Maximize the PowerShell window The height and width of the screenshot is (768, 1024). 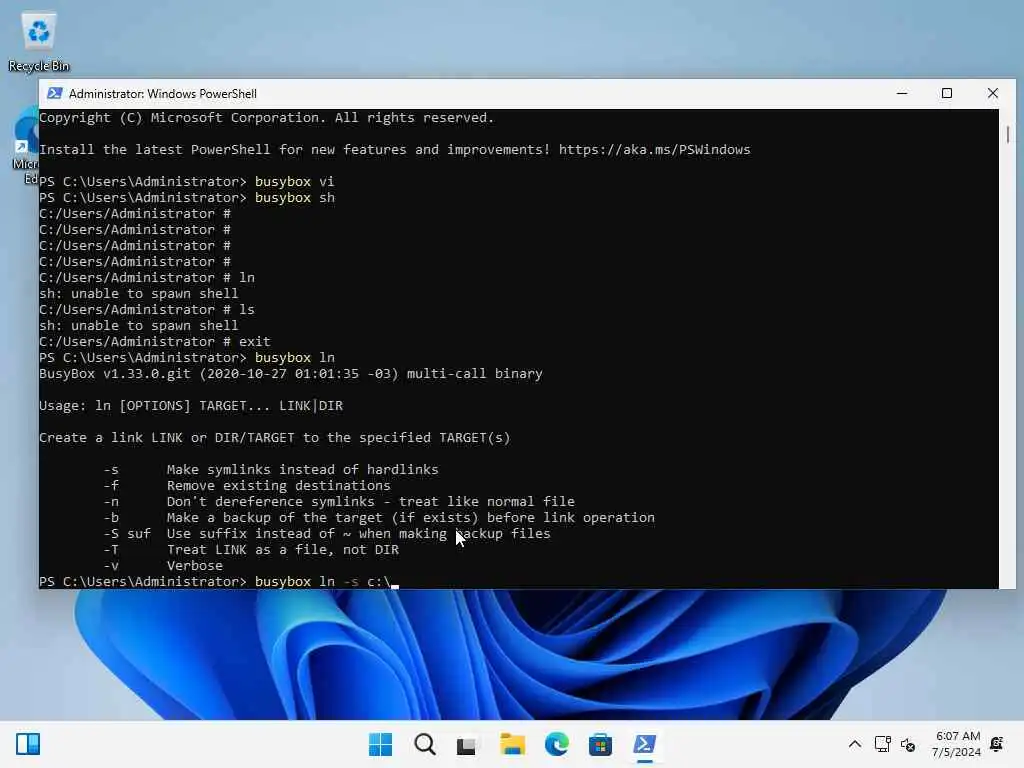pyautogui.click(x=947, y=93)
